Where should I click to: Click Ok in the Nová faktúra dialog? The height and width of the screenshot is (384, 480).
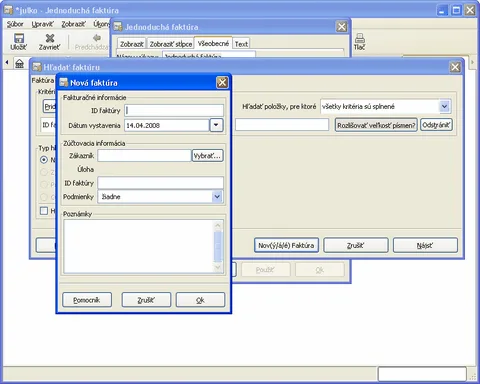[200, 300]
